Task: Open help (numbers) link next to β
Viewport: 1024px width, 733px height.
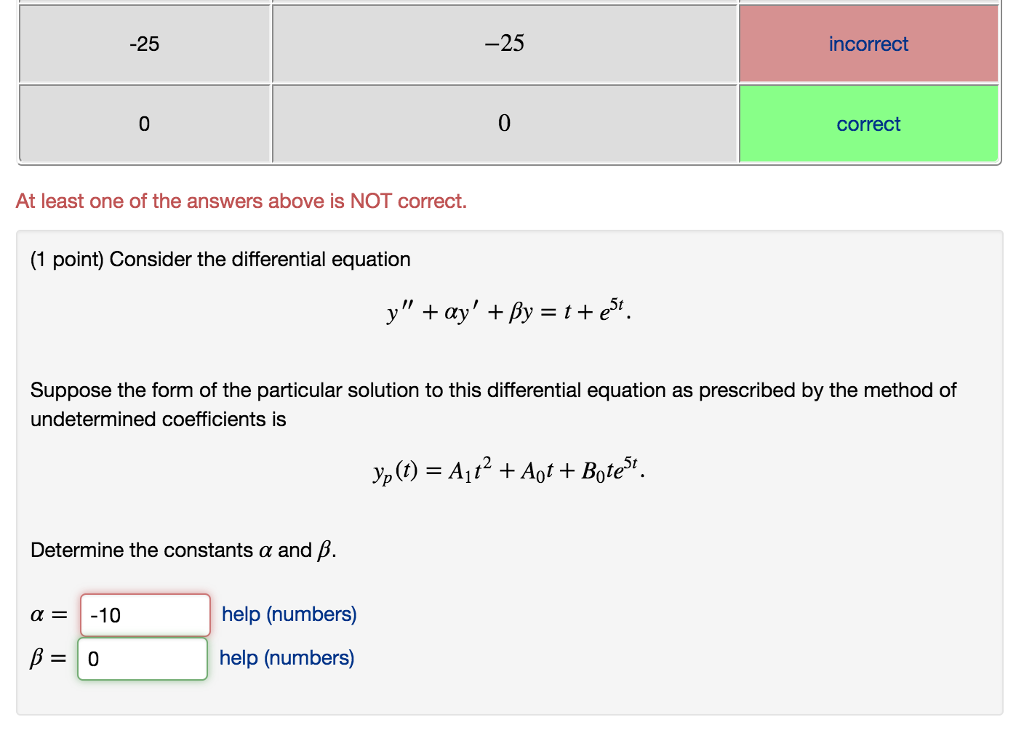Action: pos(287,657)
